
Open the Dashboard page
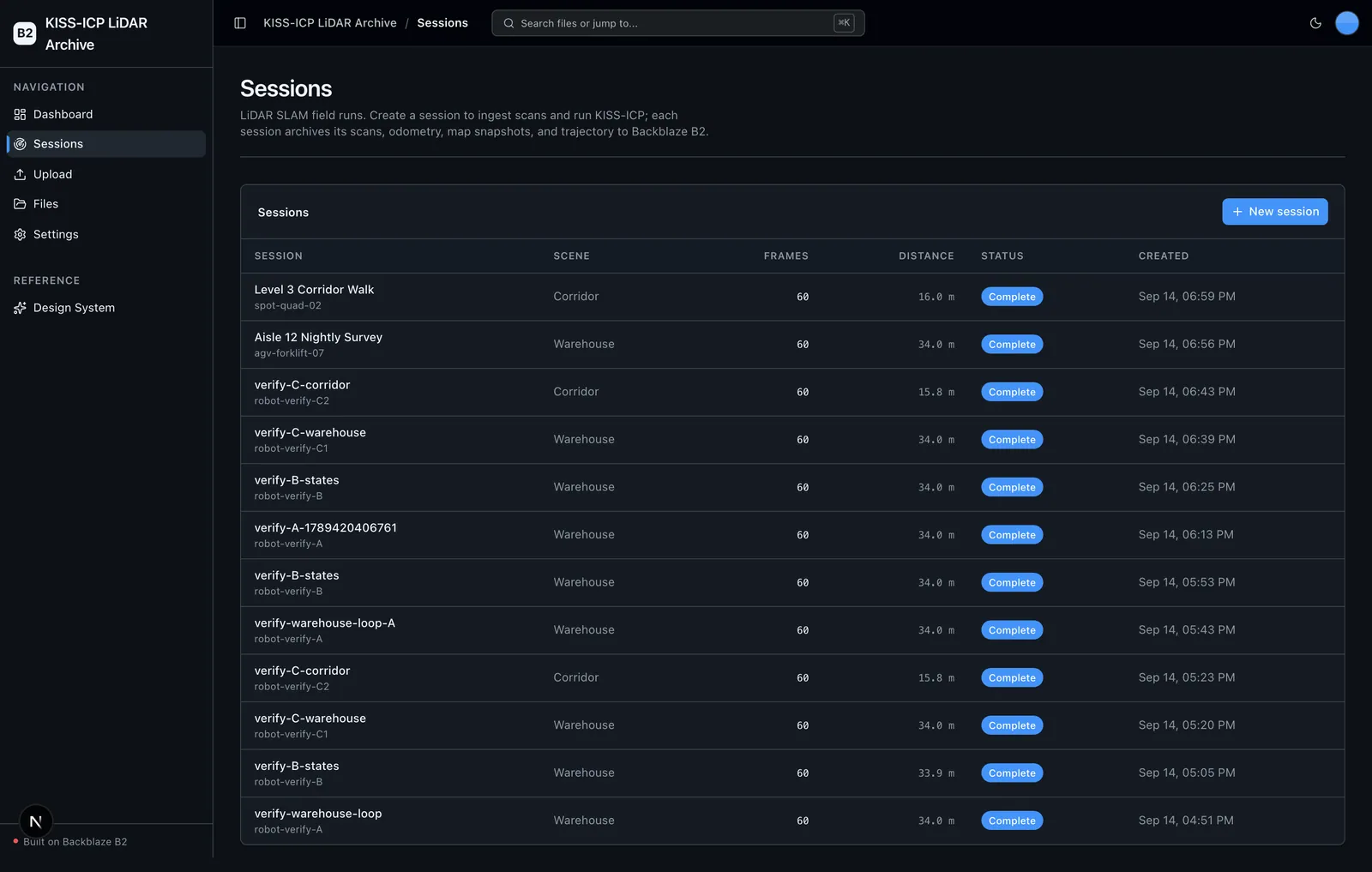click(x=106, y=115)
